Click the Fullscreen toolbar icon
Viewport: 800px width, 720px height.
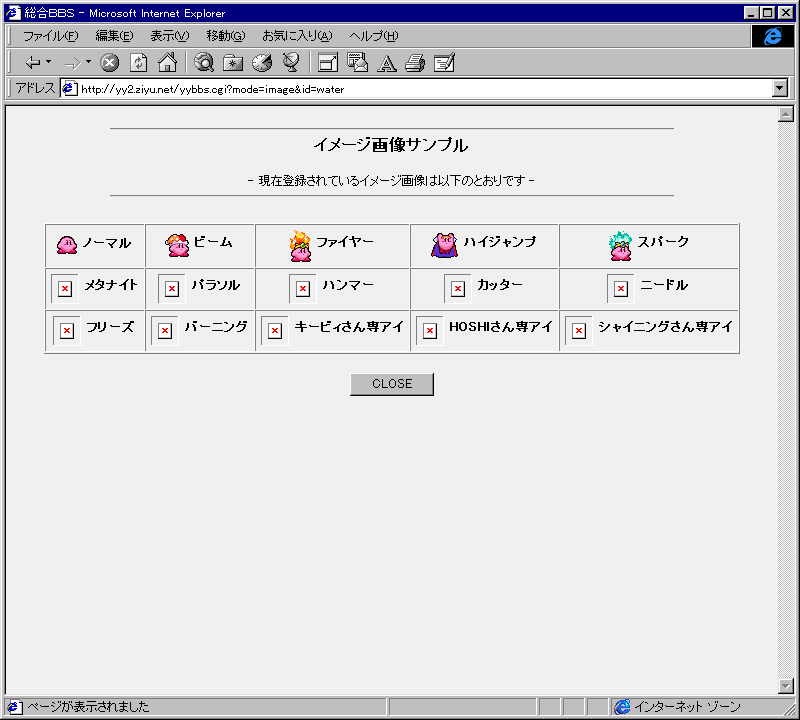pyautogui.click(x=328, y=63)
